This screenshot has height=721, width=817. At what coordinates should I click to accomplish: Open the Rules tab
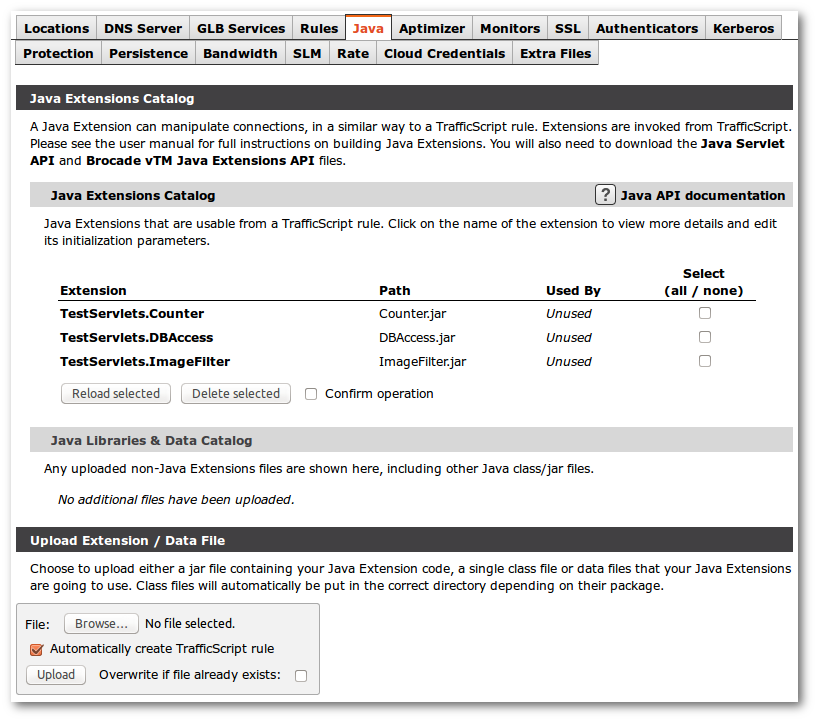[319, 28]
